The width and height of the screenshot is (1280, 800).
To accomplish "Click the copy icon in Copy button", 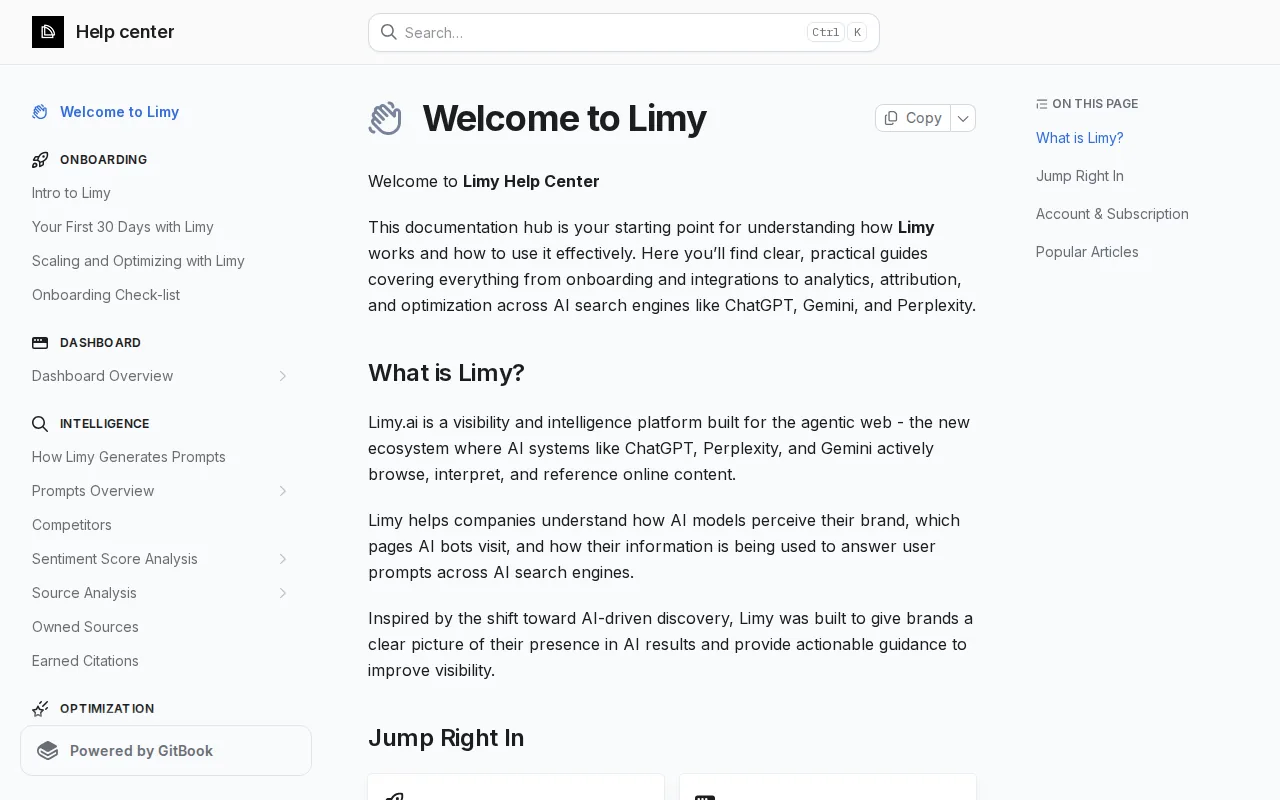I will tap(891, 118).
